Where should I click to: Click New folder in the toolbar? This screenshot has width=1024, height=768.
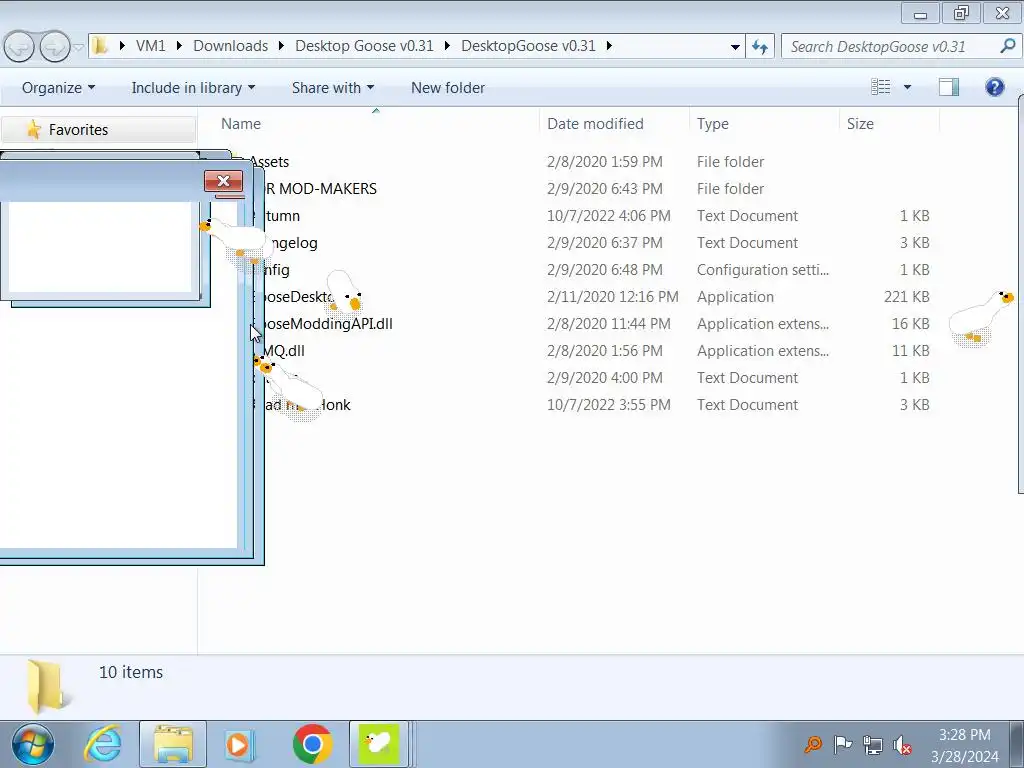click(448, 88)
